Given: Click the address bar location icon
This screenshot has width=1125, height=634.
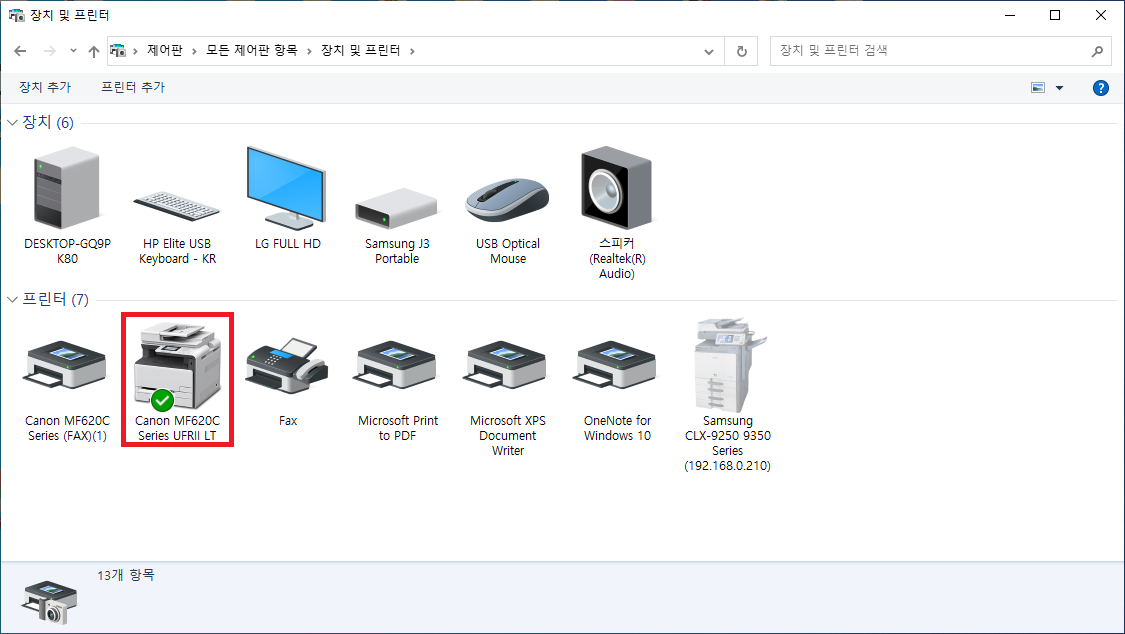Looking at the screenshot, I should (x=118, y=51).
